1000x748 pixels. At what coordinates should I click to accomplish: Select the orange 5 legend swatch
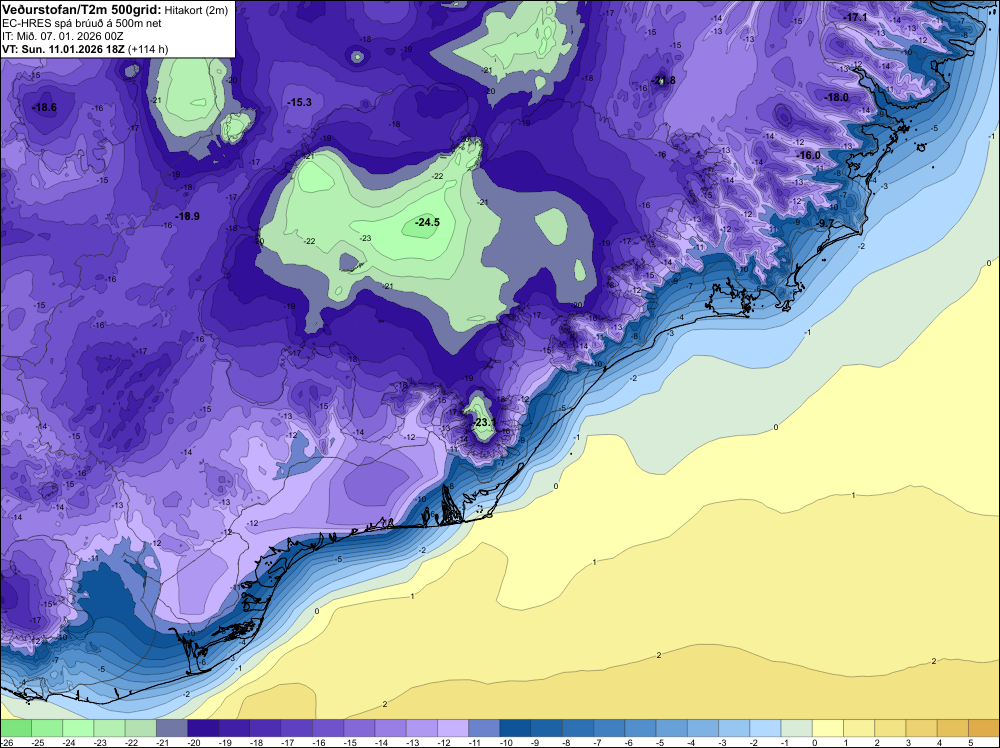pyautogui.click(x=984, y=728)
